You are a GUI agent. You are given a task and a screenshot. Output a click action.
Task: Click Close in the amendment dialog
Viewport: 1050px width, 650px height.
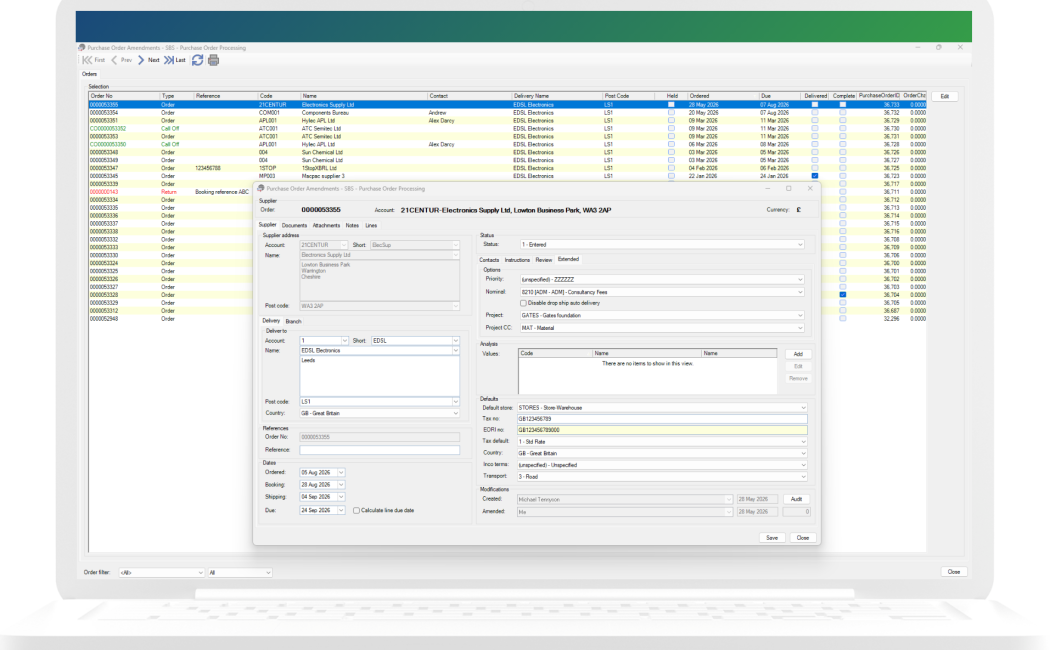coord(803,538)
